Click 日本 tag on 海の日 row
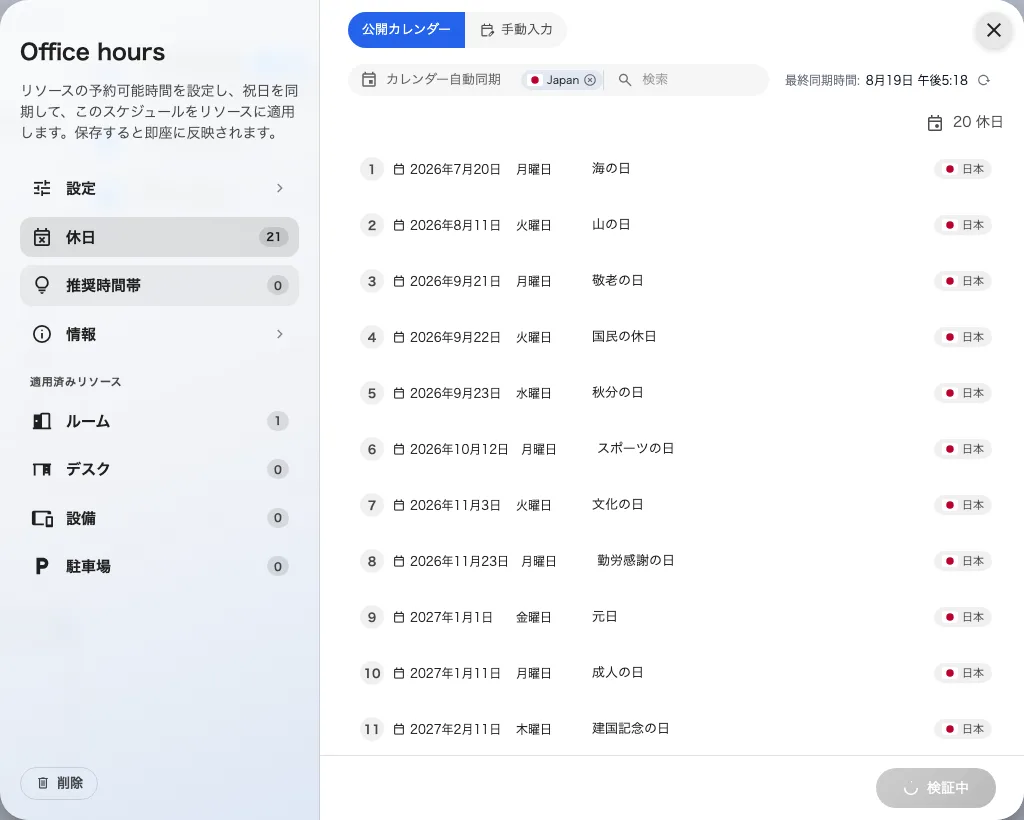This screenshot has width=1024, height=820. click(x=963, y=169)
